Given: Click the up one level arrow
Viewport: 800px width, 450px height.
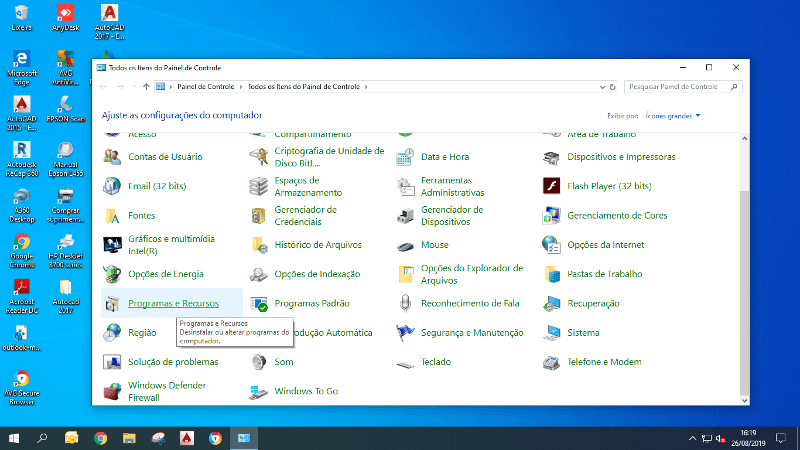Looking at the screenshot, I should click(146, 87).
